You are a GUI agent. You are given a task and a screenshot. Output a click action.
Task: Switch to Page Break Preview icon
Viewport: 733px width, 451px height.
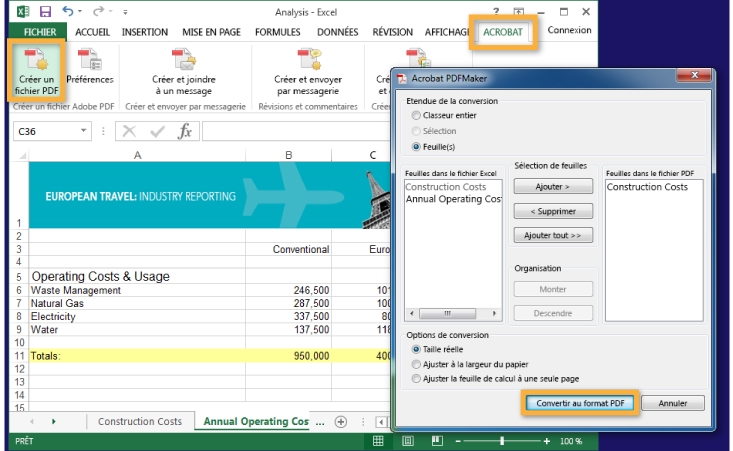pos(438,441)
